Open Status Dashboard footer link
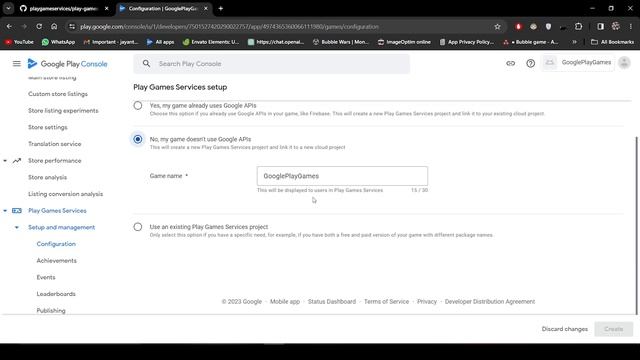This screenshot has width=640, height=360. click(332, 302)
